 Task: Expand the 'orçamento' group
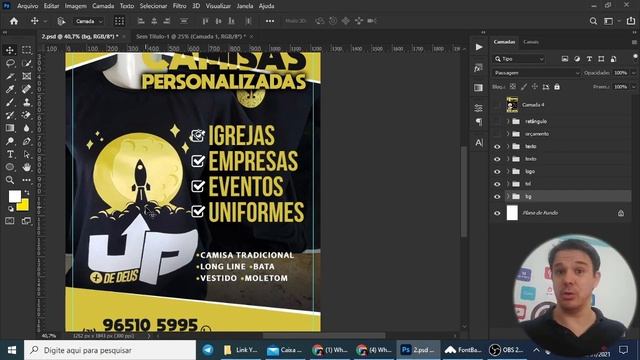[508, 134]
